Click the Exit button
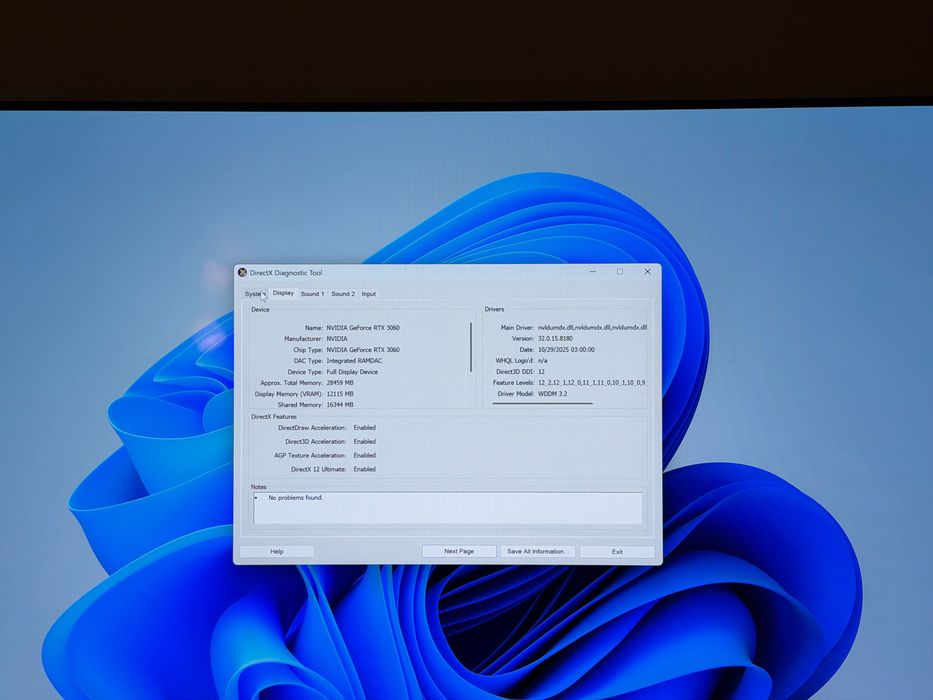Screen dimensions: 933x700 point(617,552)
